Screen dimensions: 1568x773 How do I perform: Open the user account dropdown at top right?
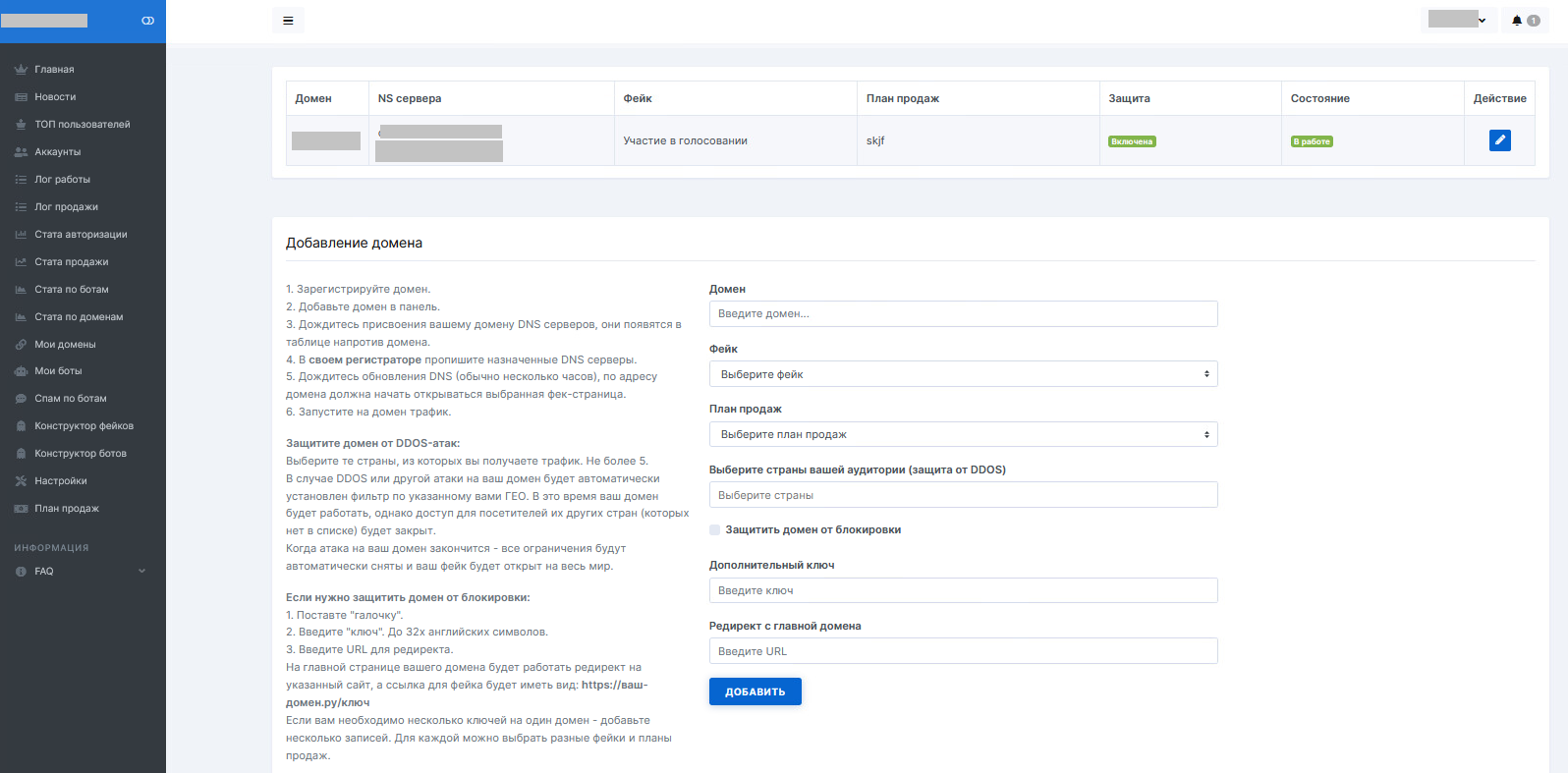click(x=1458, y=21)
